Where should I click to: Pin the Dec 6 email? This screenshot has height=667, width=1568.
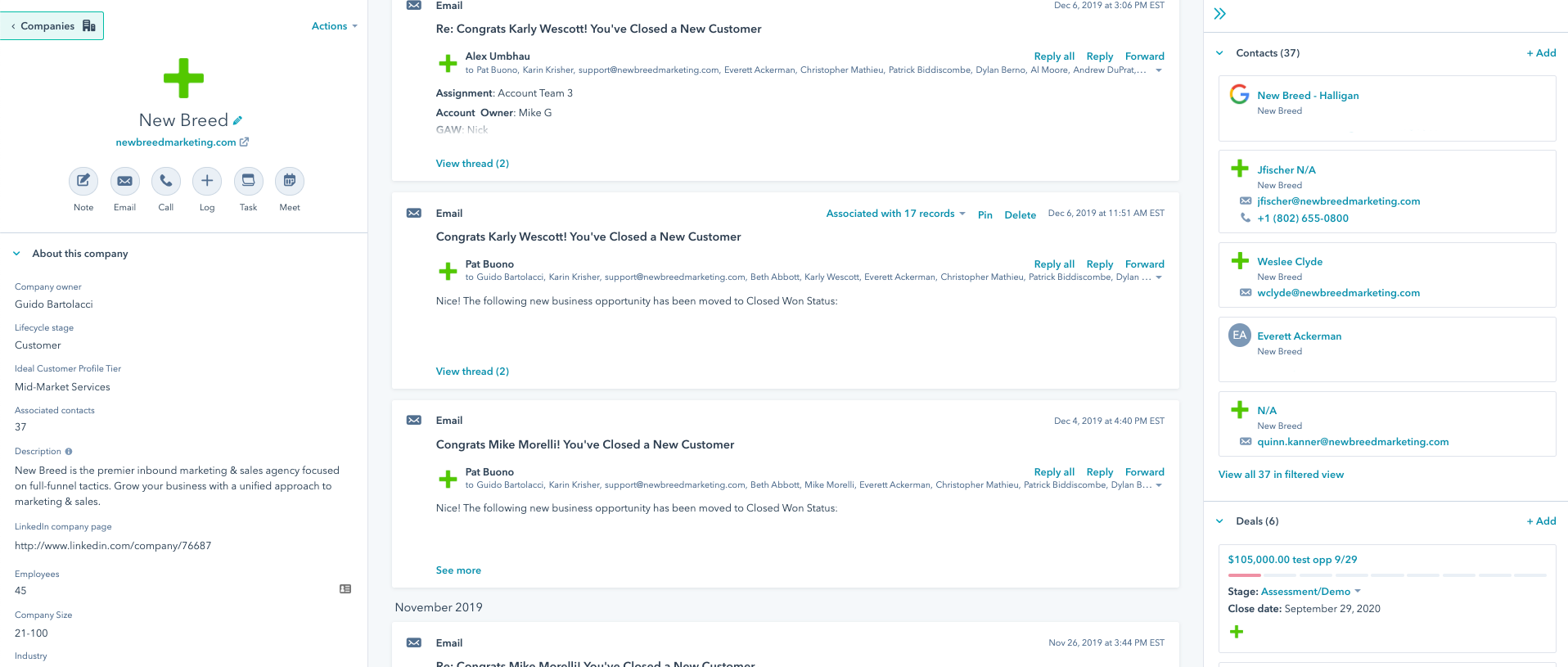[985, 215]
